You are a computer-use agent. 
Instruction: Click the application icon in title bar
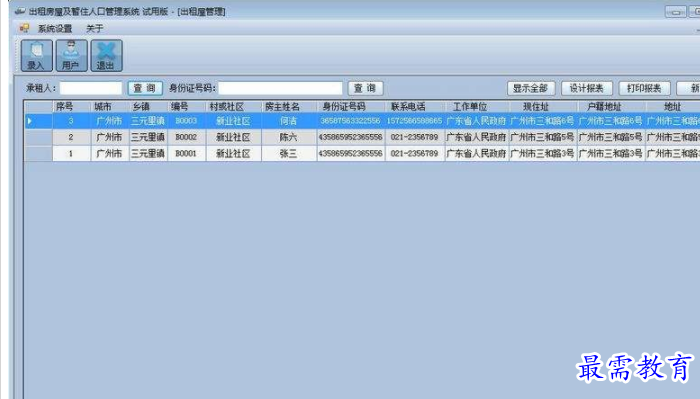click(x=20, y=11)
